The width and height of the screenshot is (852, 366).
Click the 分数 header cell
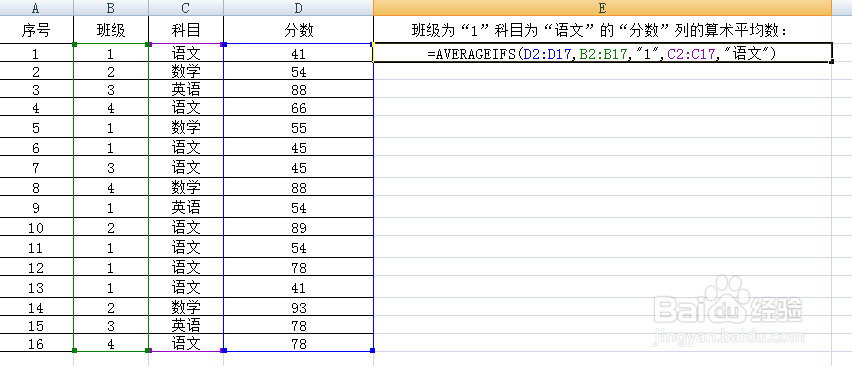[x=298, y=30]
